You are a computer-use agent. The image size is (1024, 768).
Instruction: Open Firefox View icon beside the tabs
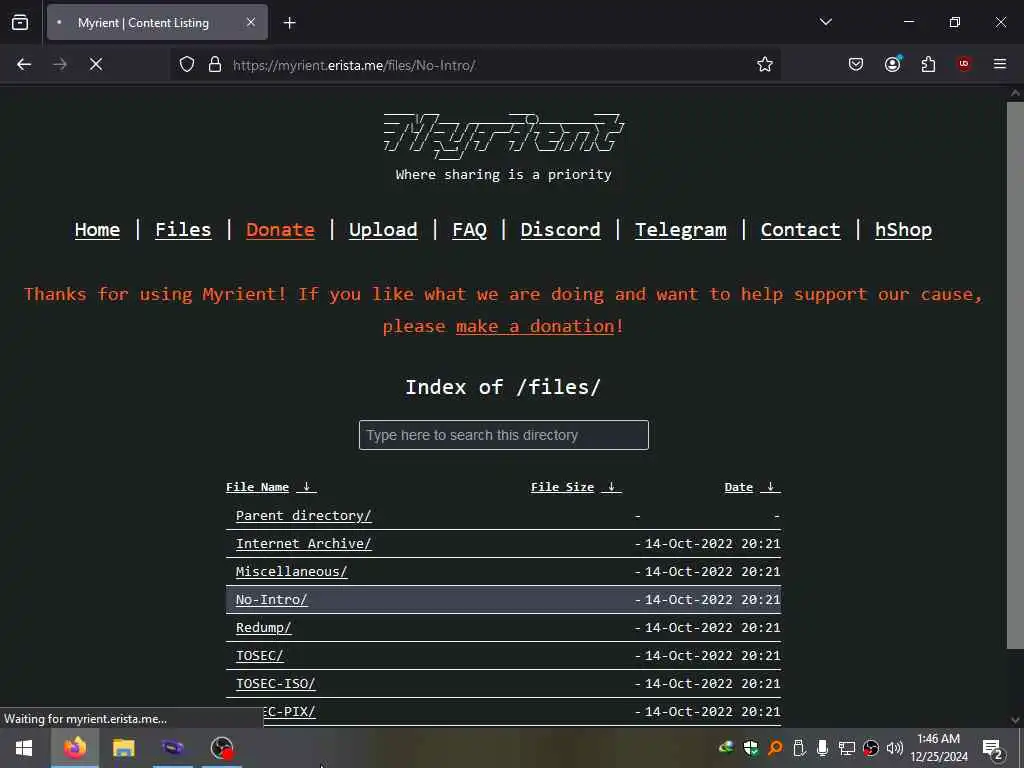pyautogui.click(x=20, y=23)
